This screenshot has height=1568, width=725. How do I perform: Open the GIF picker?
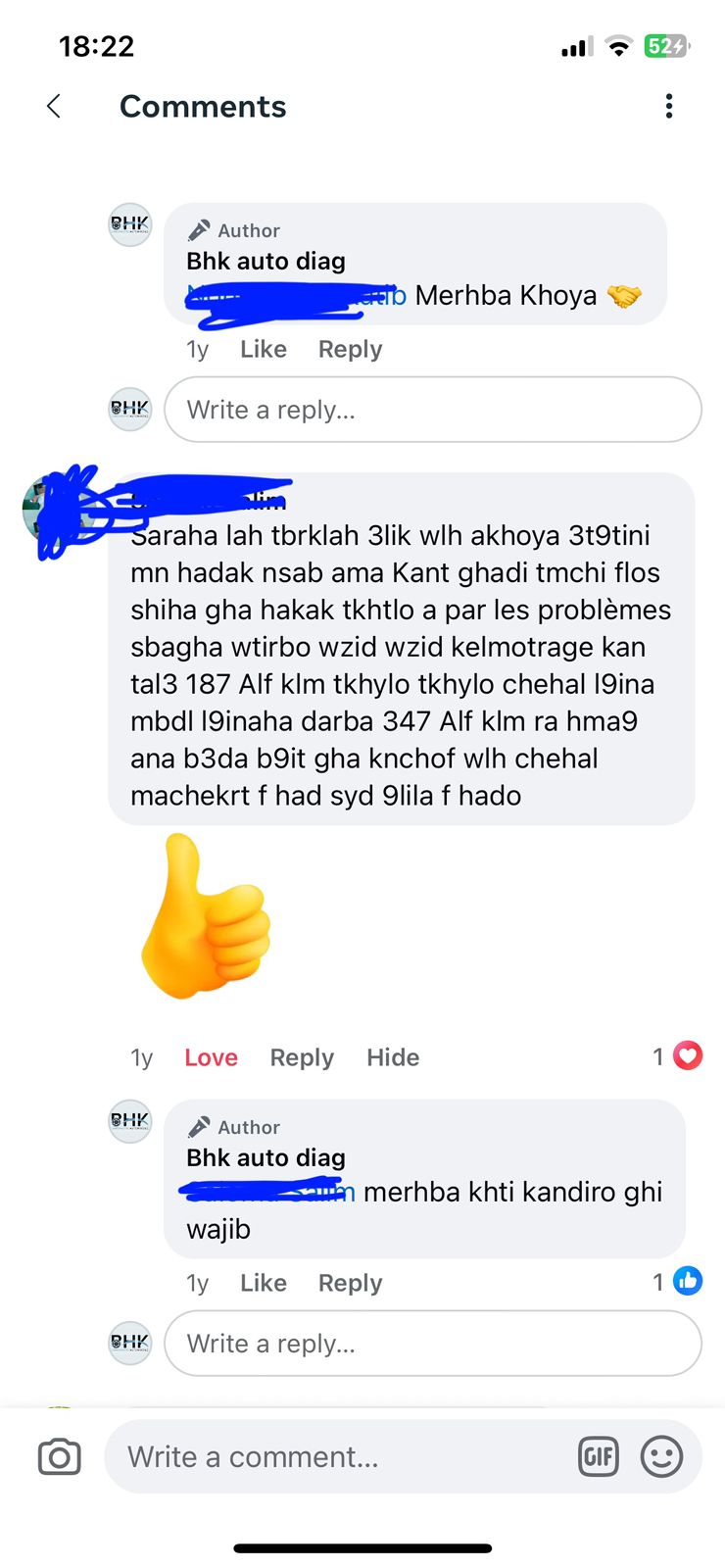(x=599, y=1457)
